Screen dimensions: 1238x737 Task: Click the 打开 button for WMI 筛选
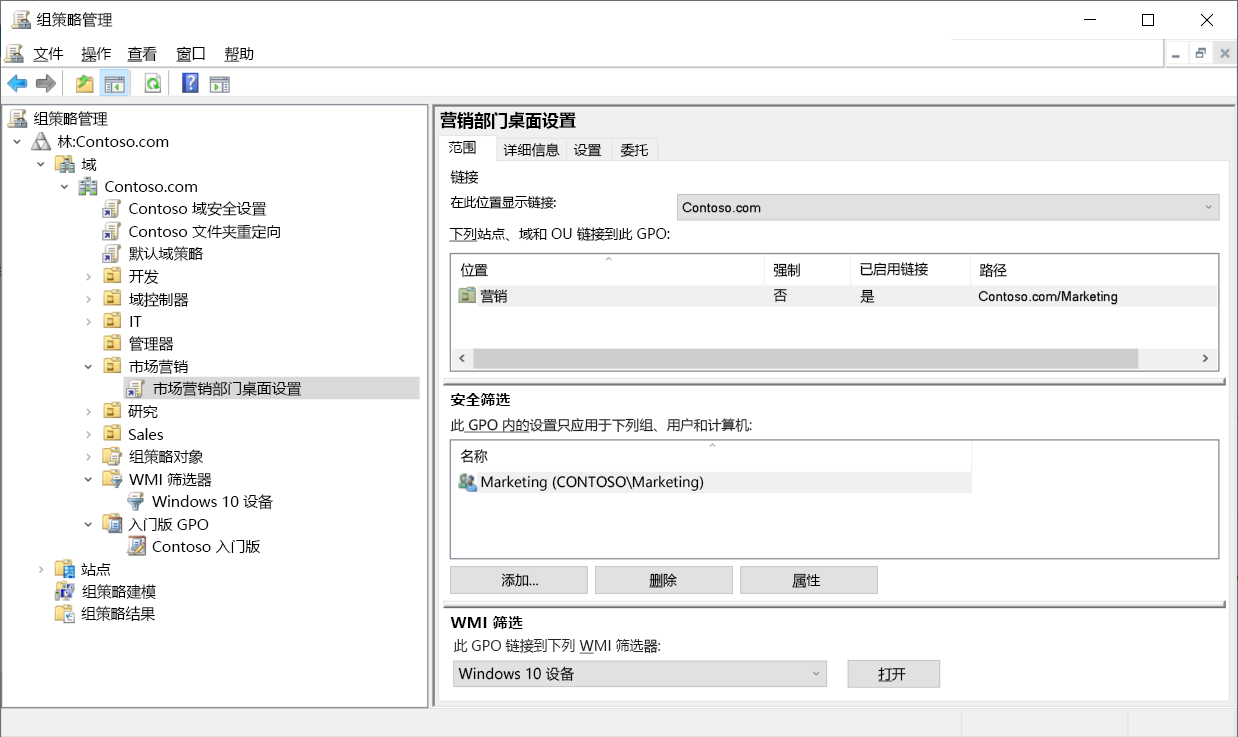[893, 673]
